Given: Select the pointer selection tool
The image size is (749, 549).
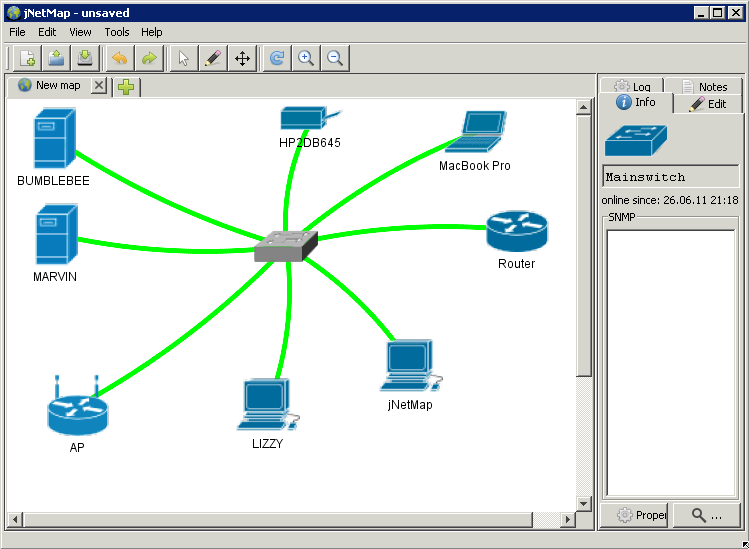Looking at the screenshot, I should [183, 59].
